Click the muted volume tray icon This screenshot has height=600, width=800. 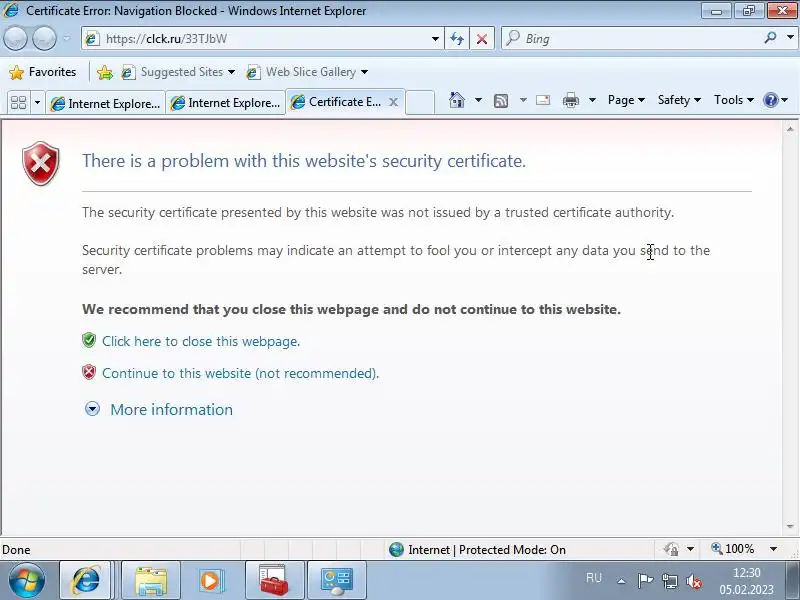coord(694,581)
